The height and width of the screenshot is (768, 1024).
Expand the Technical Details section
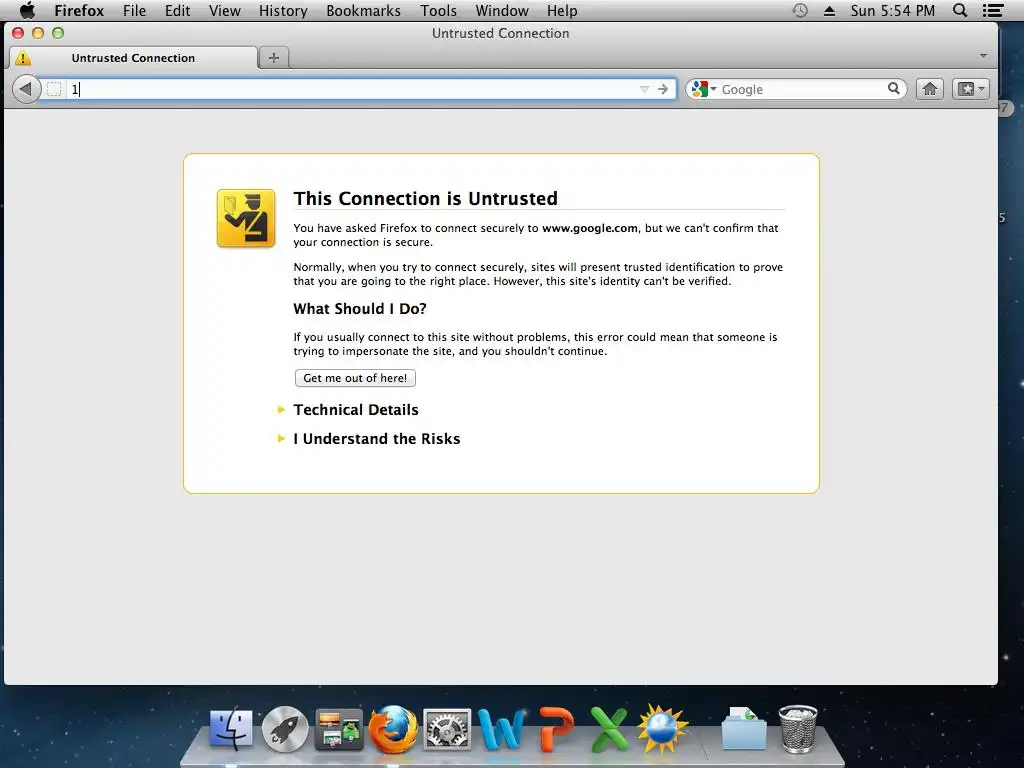(356, 409)
